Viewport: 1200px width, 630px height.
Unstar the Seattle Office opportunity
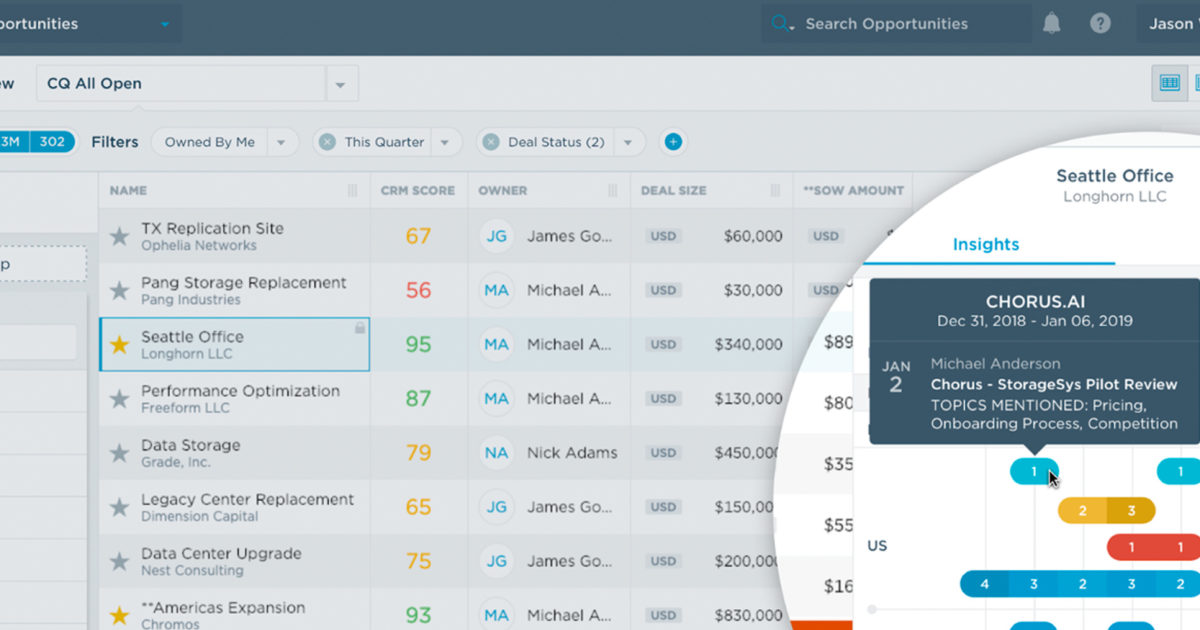click(x=120, y=345)
